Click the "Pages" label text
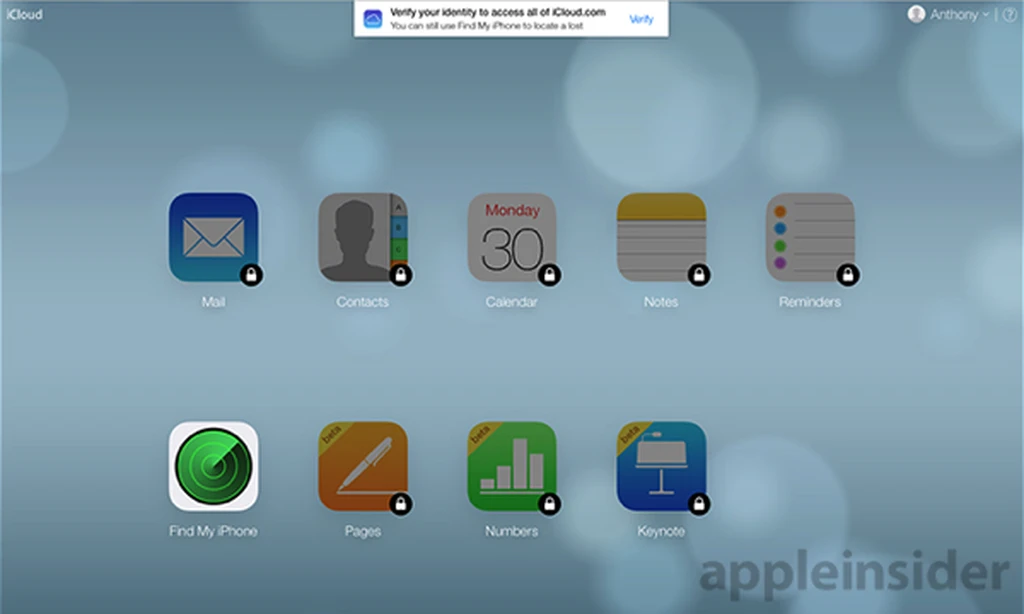The width and height of the screenshot is (1024, 614). 362,531
